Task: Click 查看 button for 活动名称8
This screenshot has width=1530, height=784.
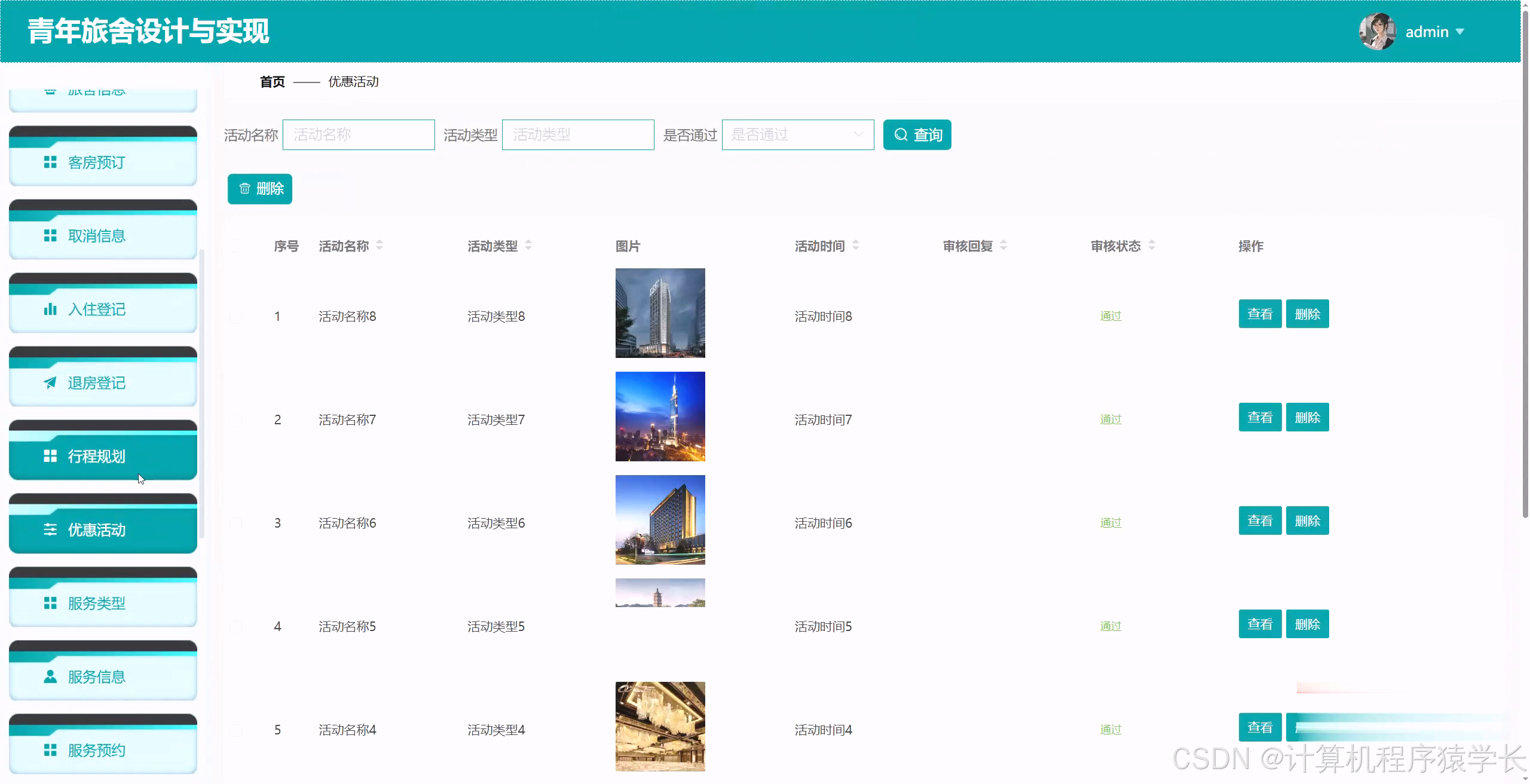Action: [1260, 313]
